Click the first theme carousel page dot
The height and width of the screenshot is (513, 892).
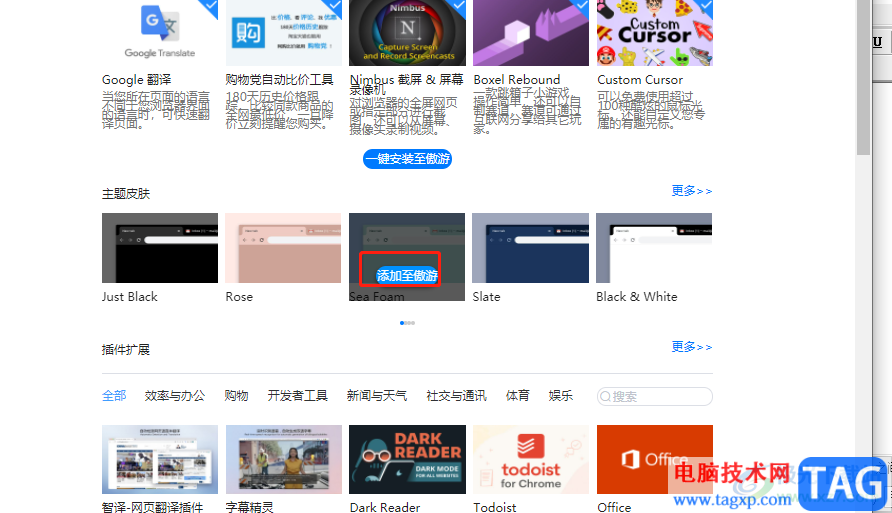click(402, 323)
